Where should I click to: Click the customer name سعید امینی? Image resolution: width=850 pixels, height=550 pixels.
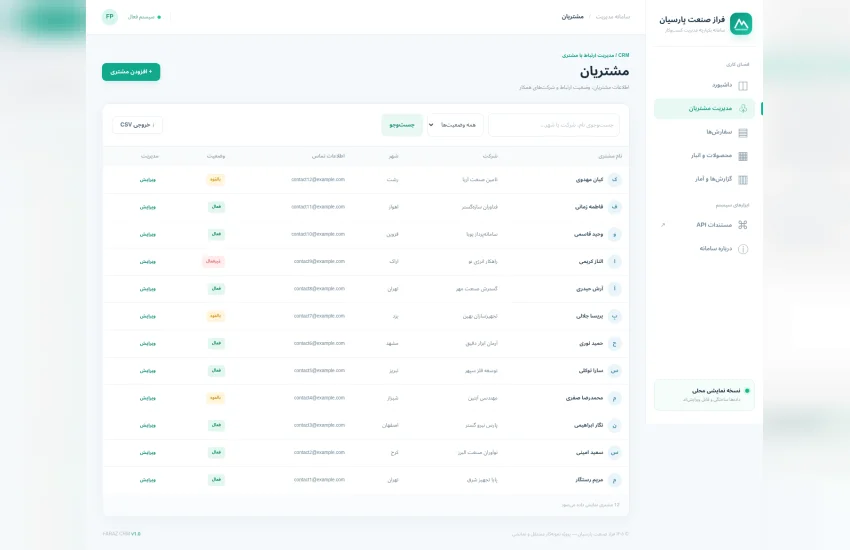pos(589,452)
